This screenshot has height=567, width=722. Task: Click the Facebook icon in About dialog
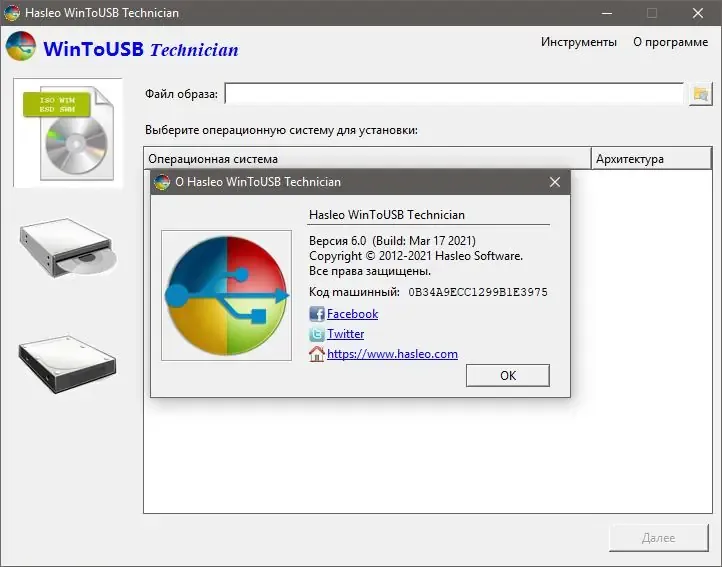click(316, 314)
